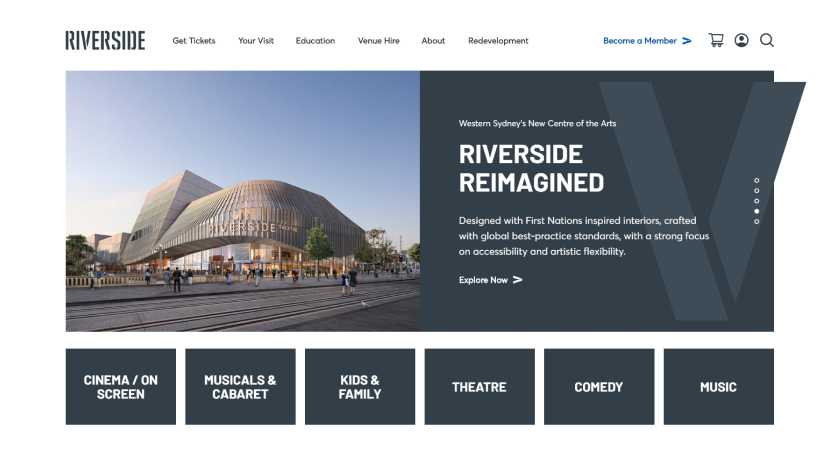838x474 pixels.
Task: Click the 'Western Sydney's New Centre of the Arts' text
Action: pyautogui.click(x=537, y=123)
